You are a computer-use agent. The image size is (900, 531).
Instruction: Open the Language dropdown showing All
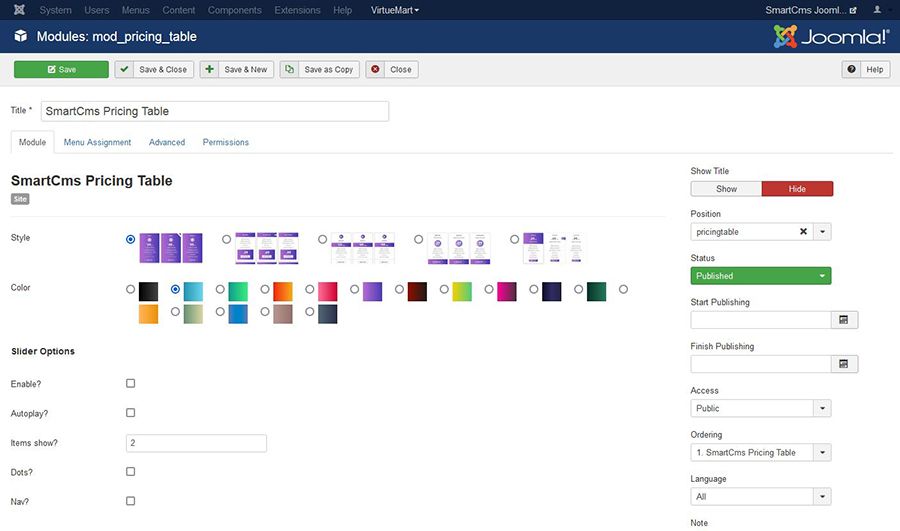pyautogui.click(x=761, y=497)
